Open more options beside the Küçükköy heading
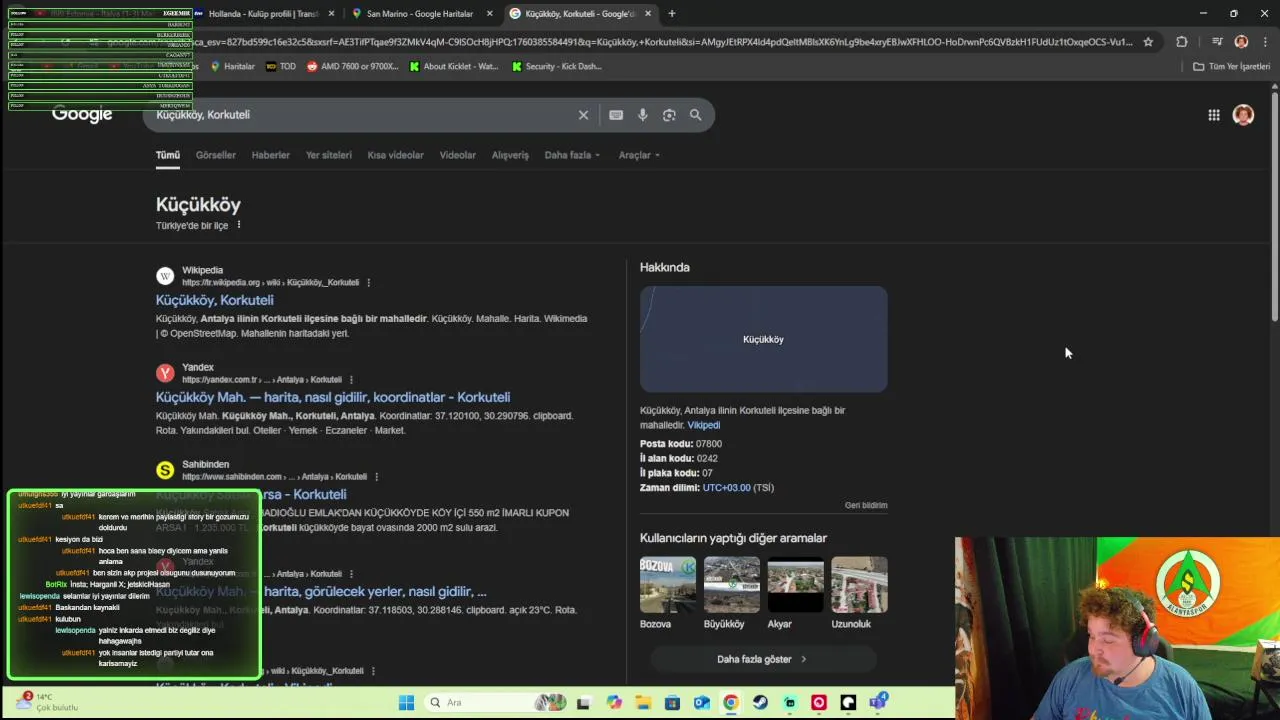Screen dimensions: 1280x720 pyautogui.click(x=238, y=225)
